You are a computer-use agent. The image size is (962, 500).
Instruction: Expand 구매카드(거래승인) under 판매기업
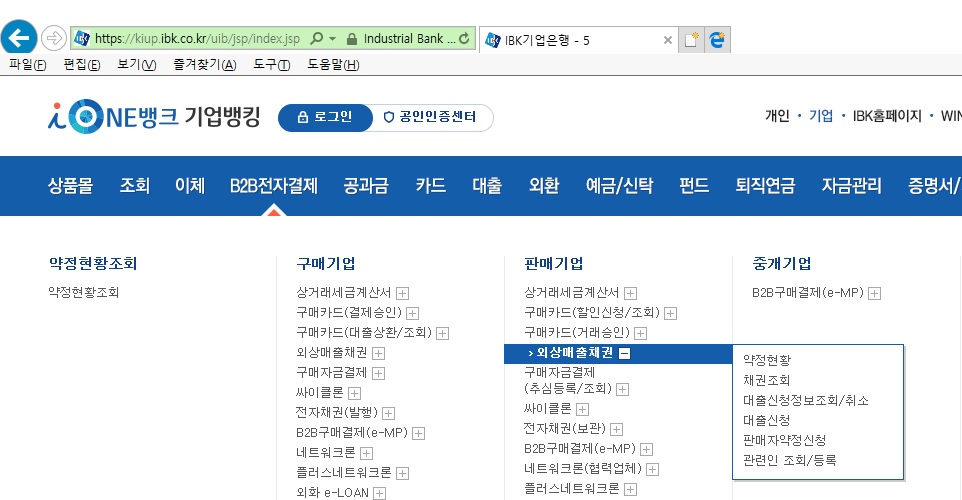point(640,333)
